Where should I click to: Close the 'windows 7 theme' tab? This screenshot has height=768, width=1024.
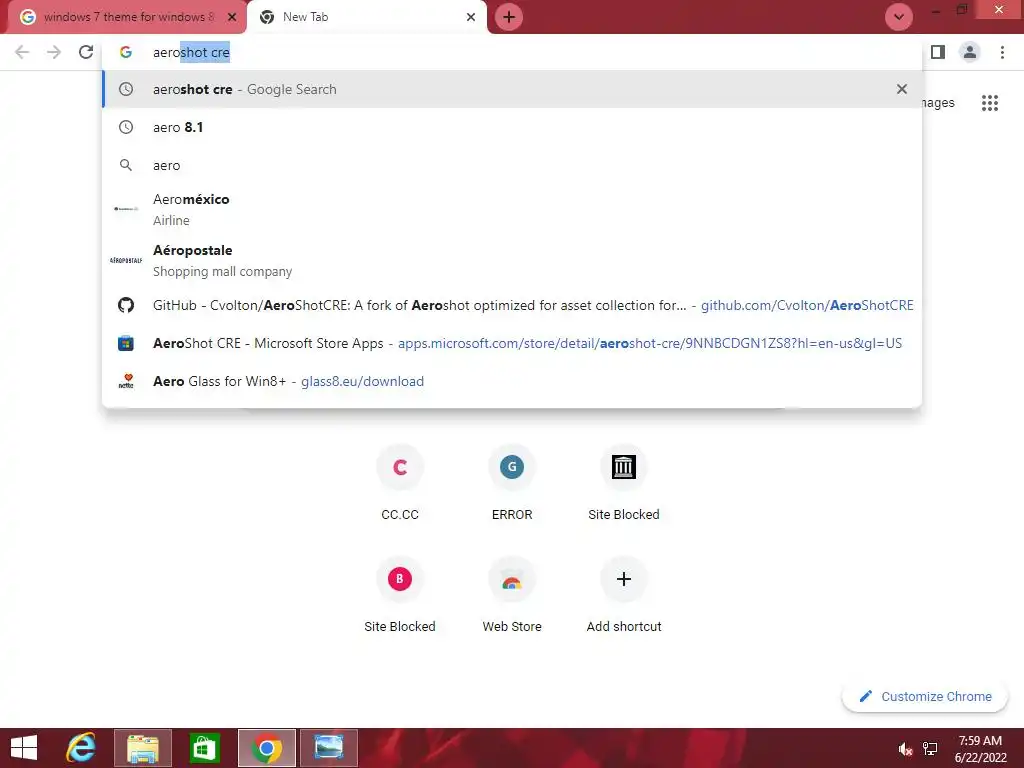pyautogui.click(x=232, y=17)
